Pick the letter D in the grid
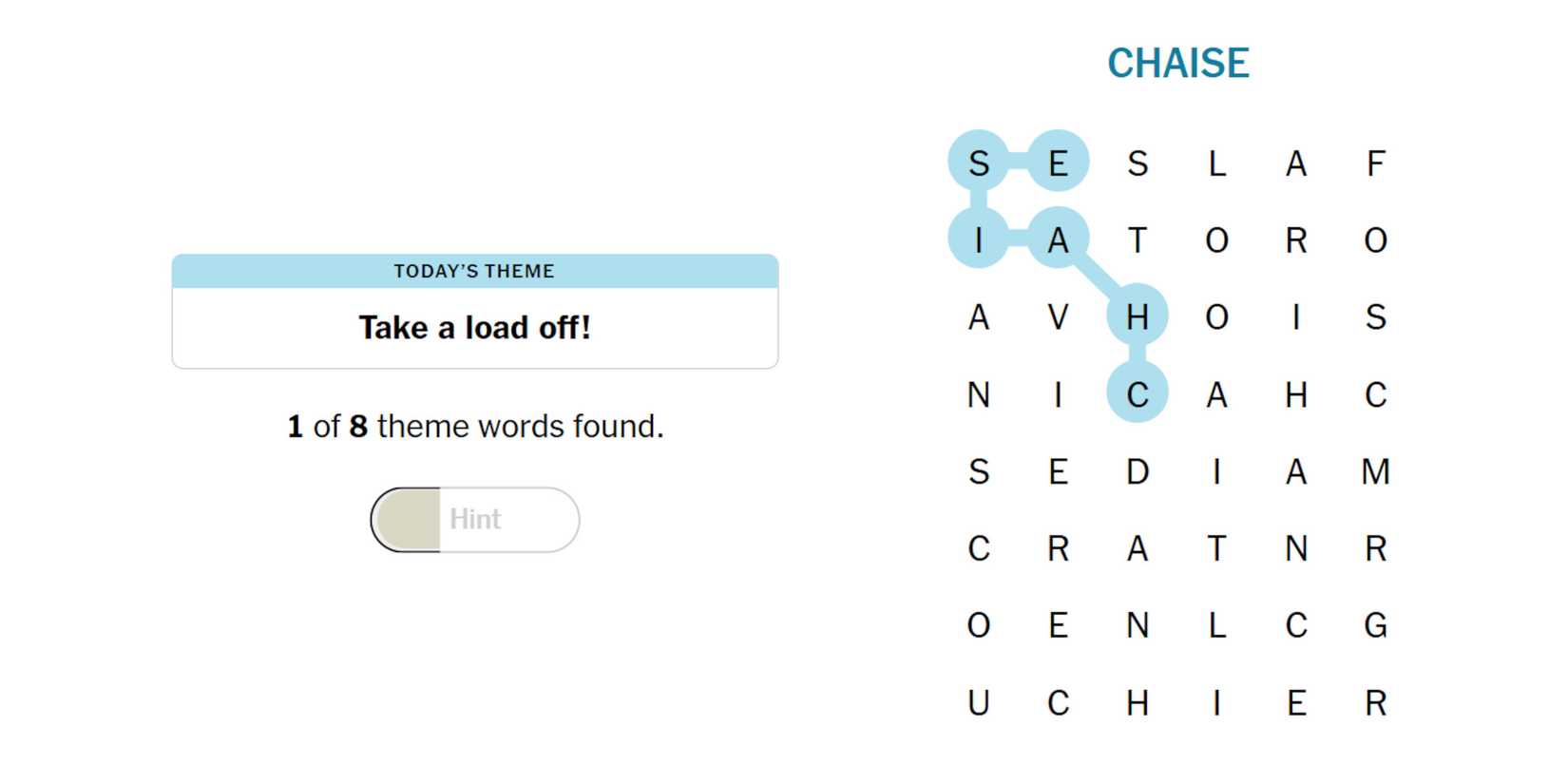 [x=1138, y=471]
